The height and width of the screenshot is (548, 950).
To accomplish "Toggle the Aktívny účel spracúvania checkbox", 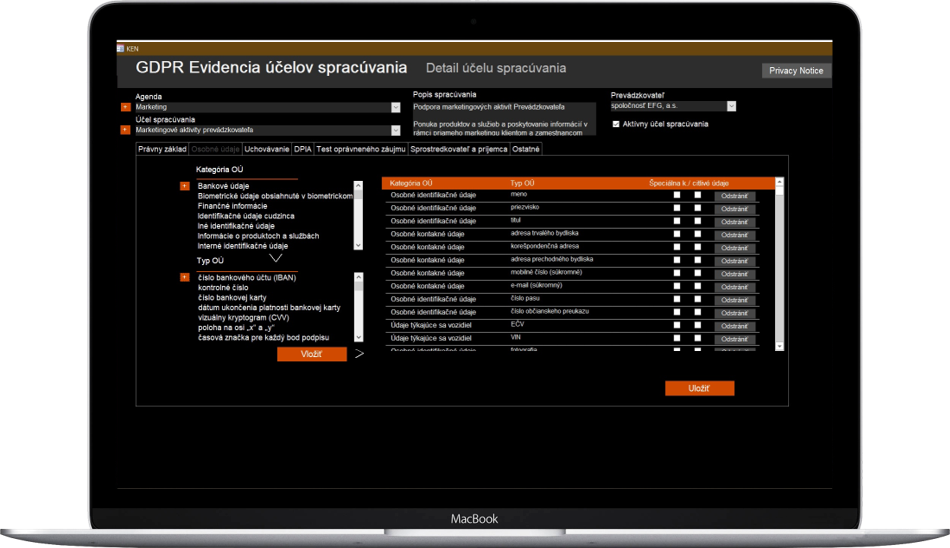I will 616,124.
